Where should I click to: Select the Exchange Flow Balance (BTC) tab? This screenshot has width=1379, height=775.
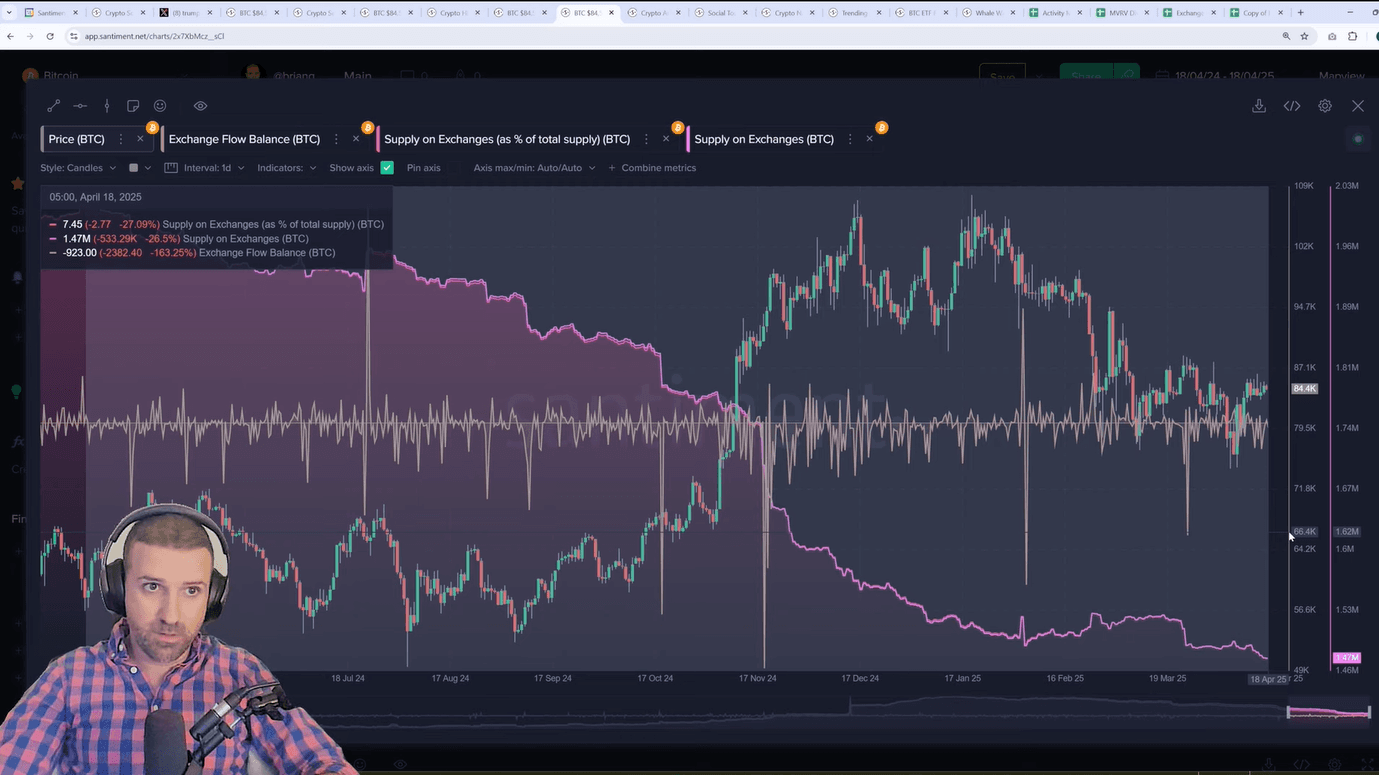coord(244,139)
